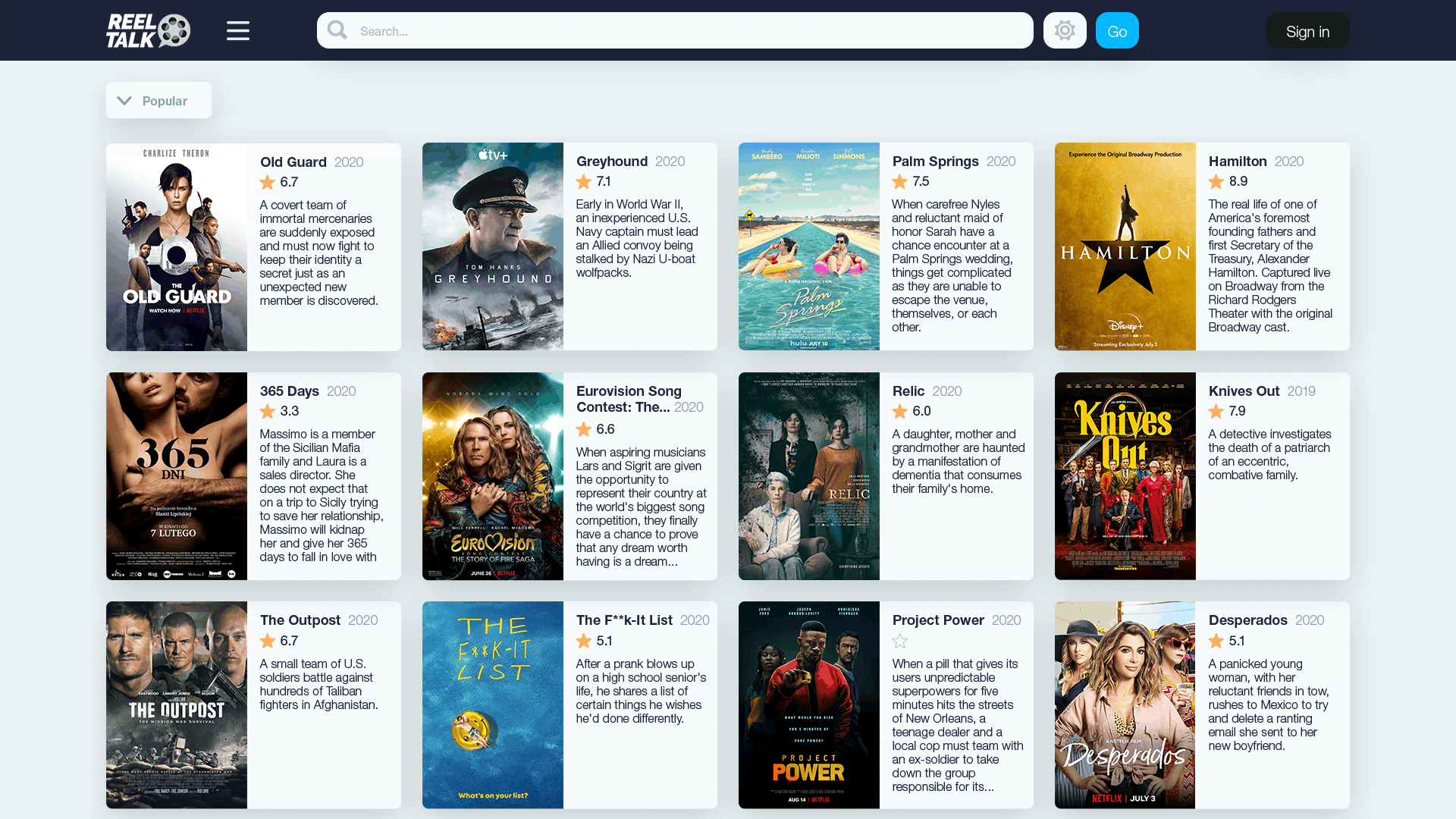Open The Outpost movie title
The image size is (1456, 819).
coord(300,620)
